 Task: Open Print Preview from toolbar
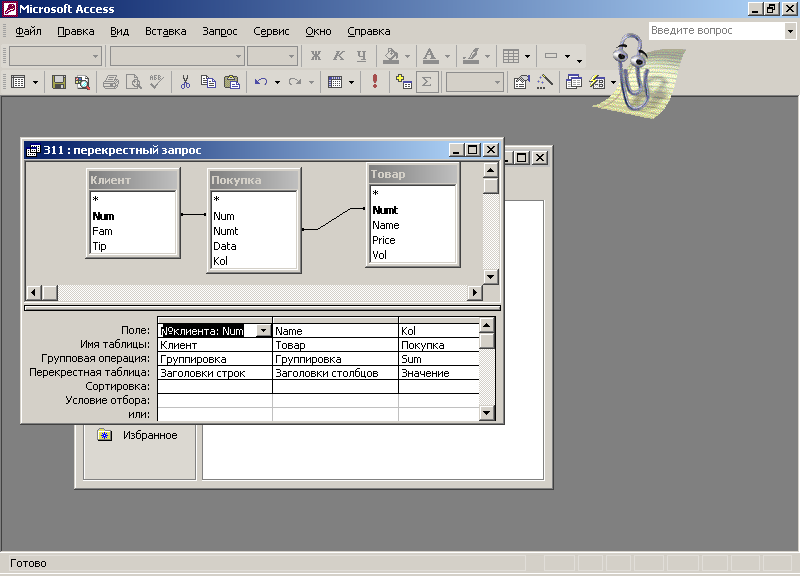(x=134, y=82)
